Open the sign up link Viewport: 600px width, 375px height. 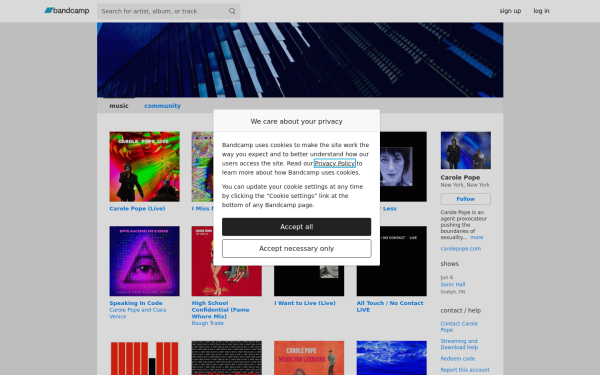pos(510,11)
